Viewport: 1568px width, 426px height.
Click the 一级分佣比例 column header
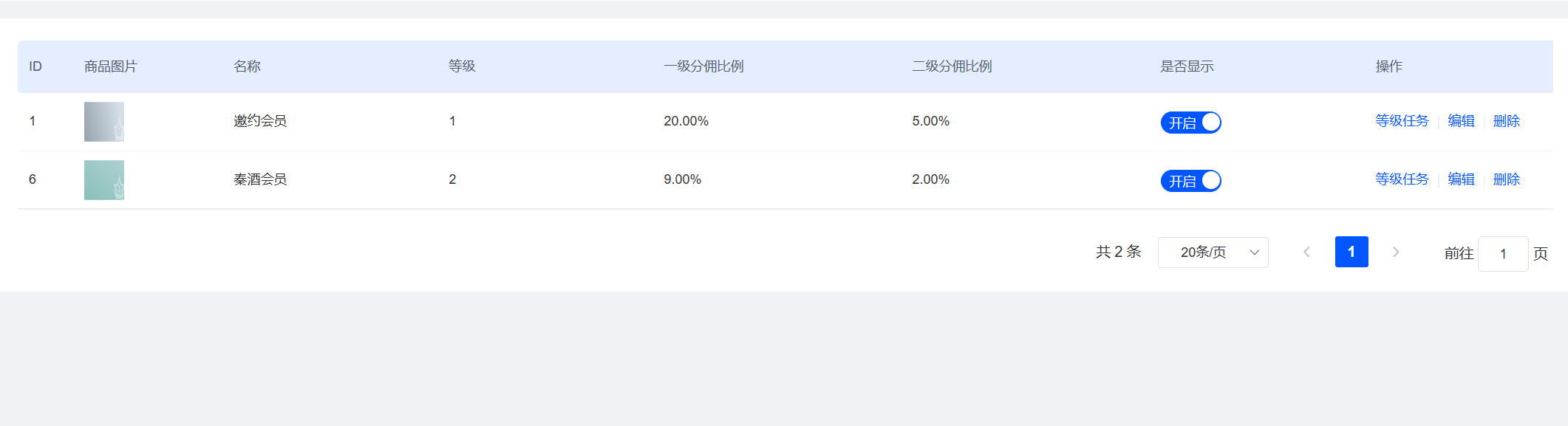[703, 66]
